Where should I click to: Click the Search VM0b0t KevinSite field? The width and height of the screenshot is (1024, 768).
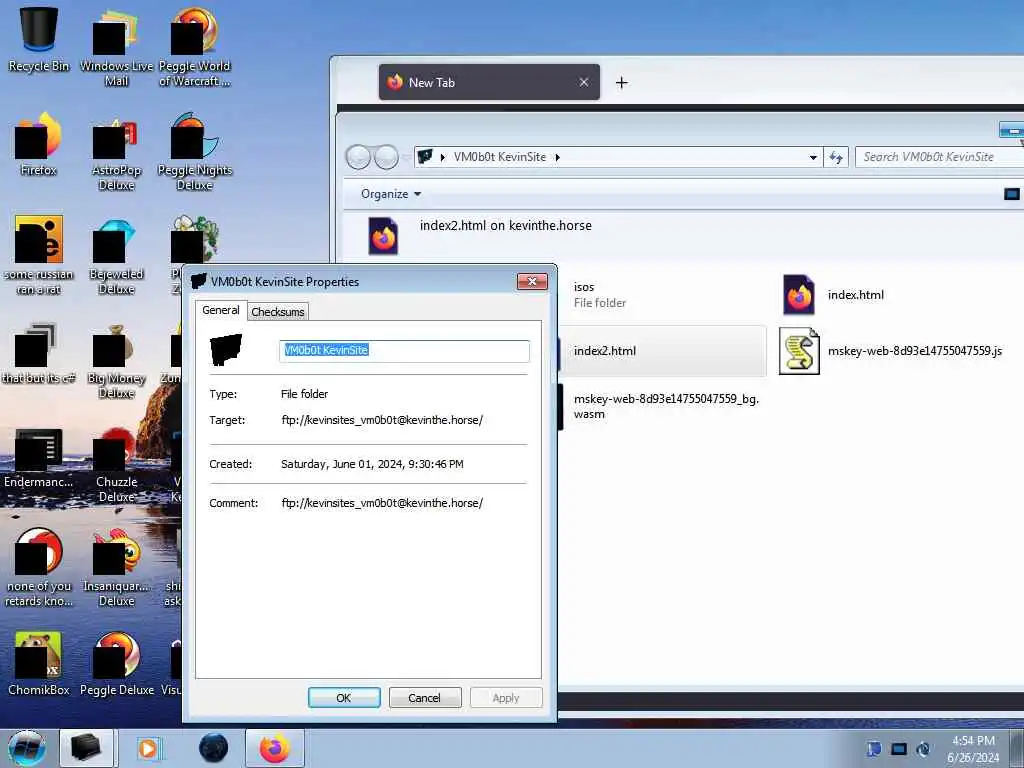[x=940, y=157]
